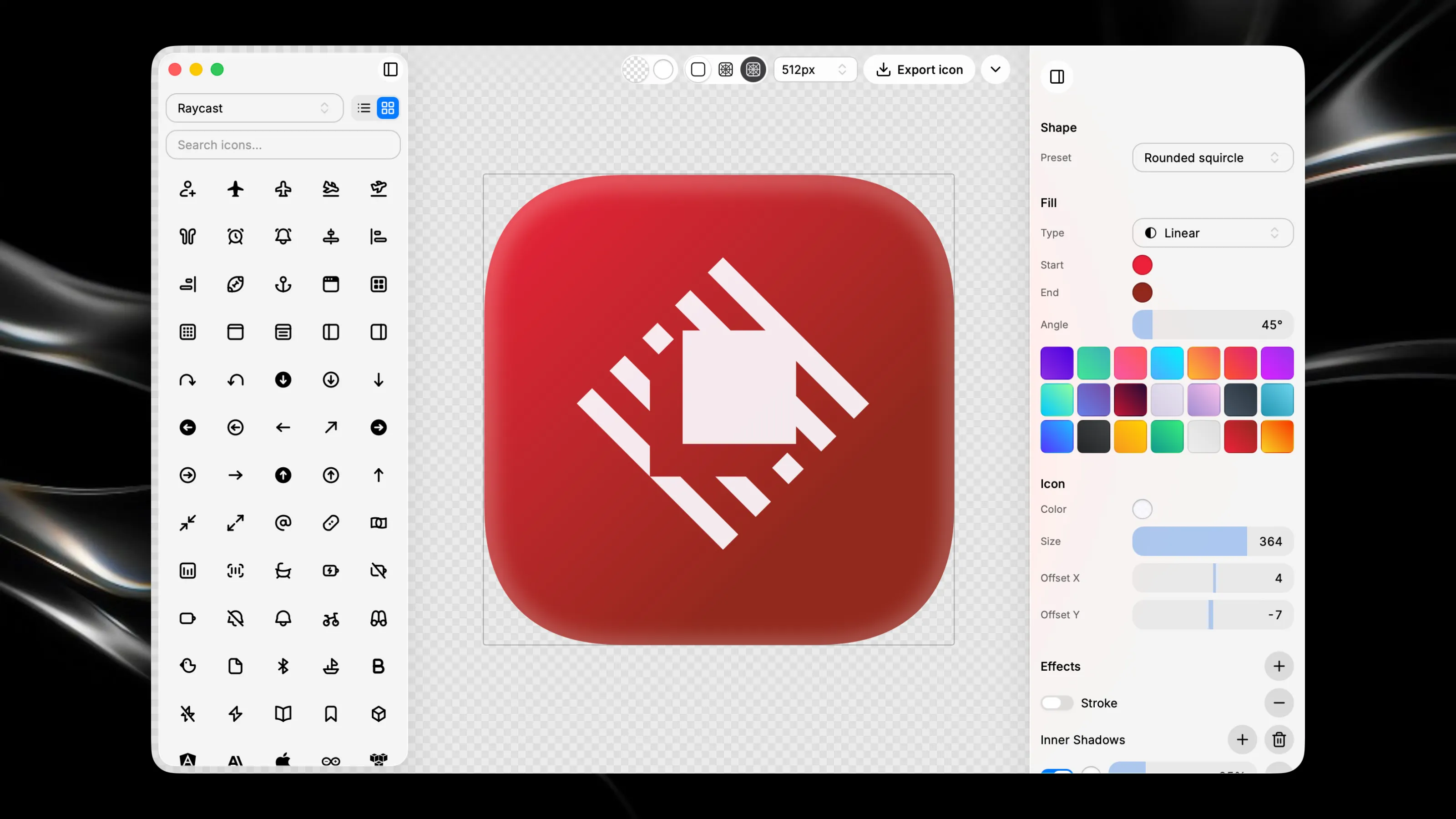This screenshot has height=819, width=1456.
Task: Choose the barcode icon
Action: coord(235,571)
